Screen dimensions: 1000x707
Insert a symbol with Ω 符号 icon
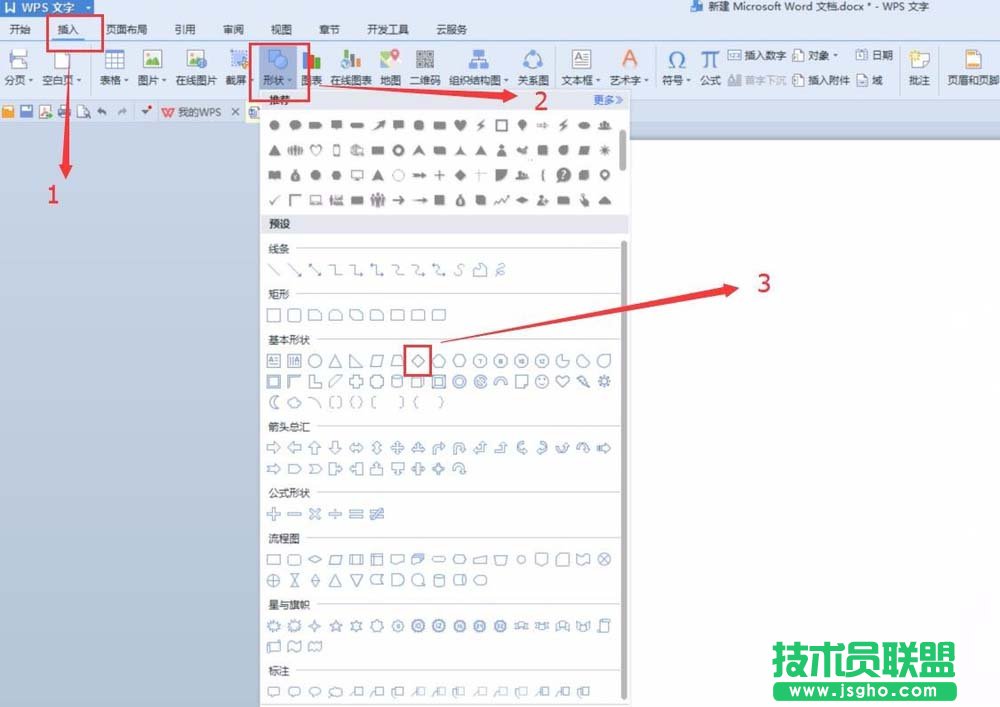(675, 60)
